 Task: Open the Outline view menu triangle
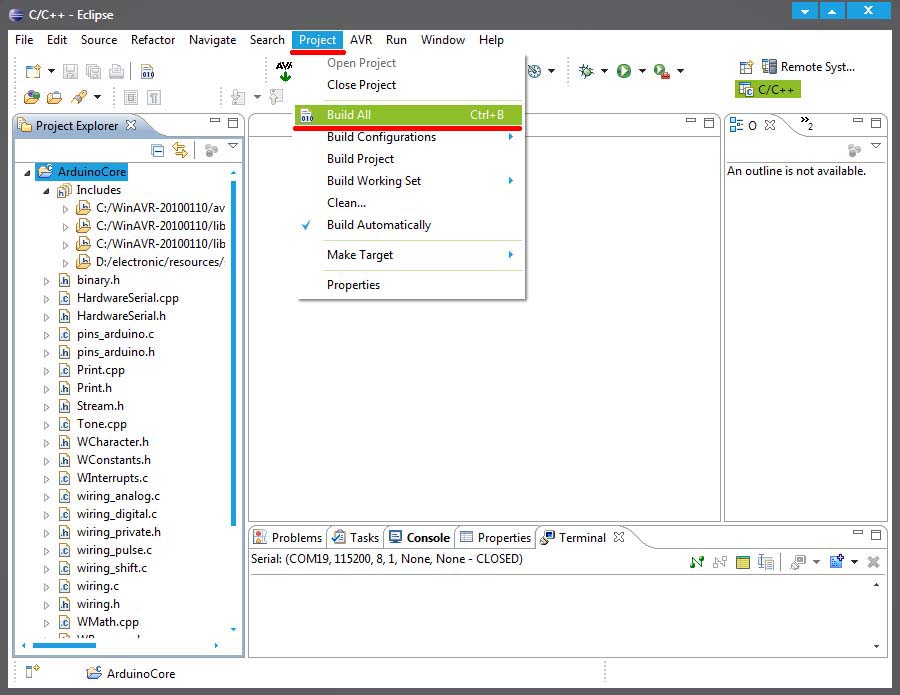[x=876, y=146]
